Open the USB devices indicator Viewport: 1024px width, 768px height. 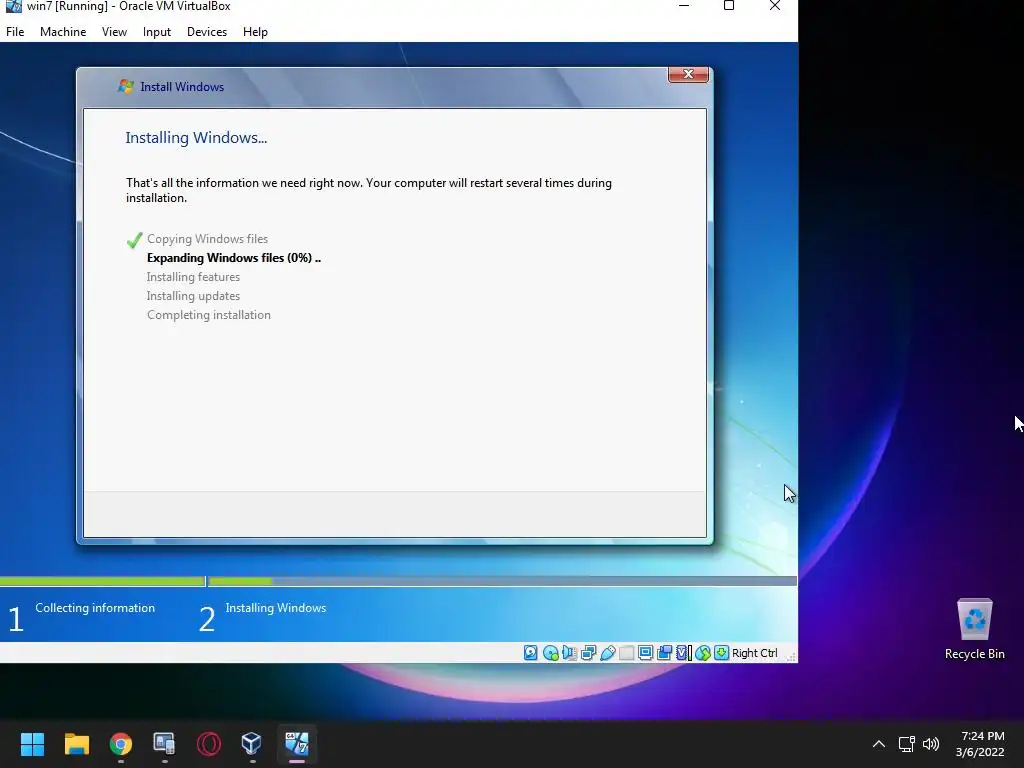tap(607, 652)
